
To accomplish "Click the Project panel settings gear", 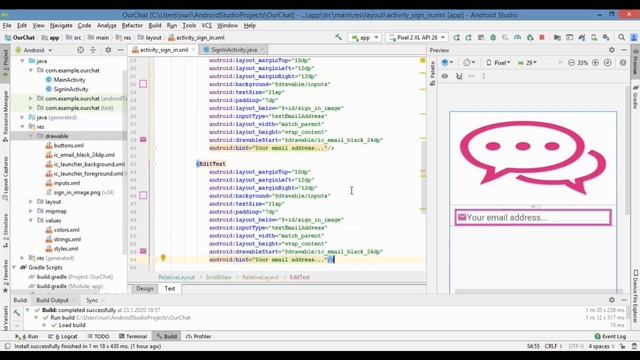I will [108, 50].
